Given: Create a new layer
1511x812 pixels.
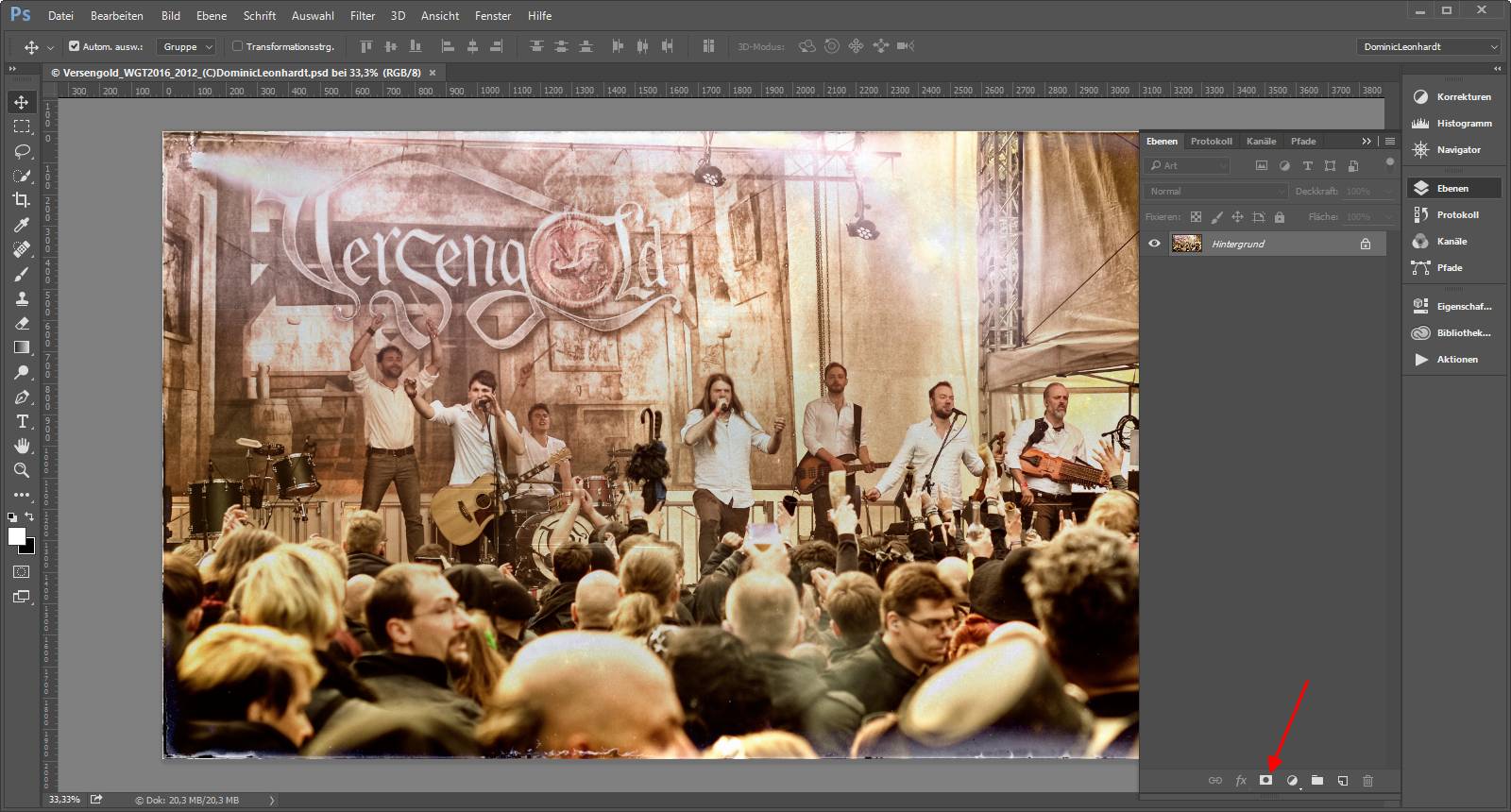Looking at the screenshot, I should point(1342,780).
